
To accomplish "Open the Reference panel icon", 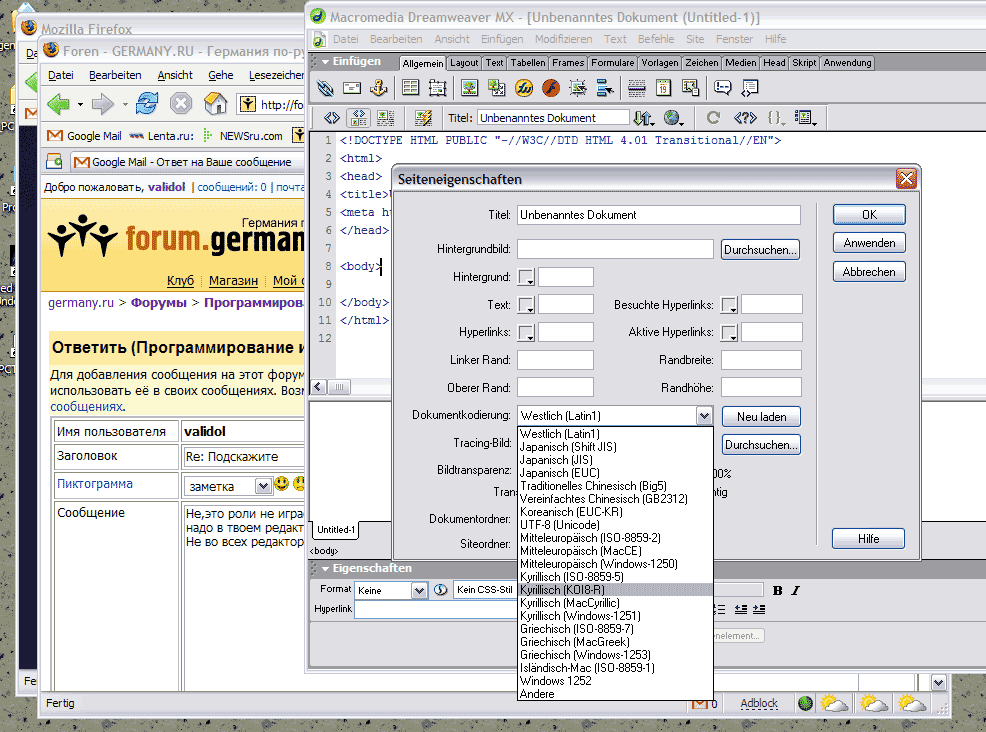I will (745, 118).
